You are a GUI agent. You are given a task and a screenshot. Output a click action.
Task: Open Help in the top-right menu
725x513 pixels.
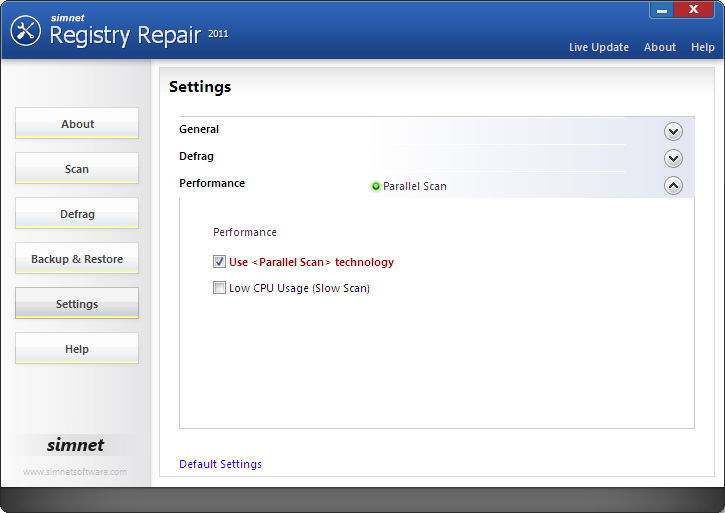pos(703,47)
